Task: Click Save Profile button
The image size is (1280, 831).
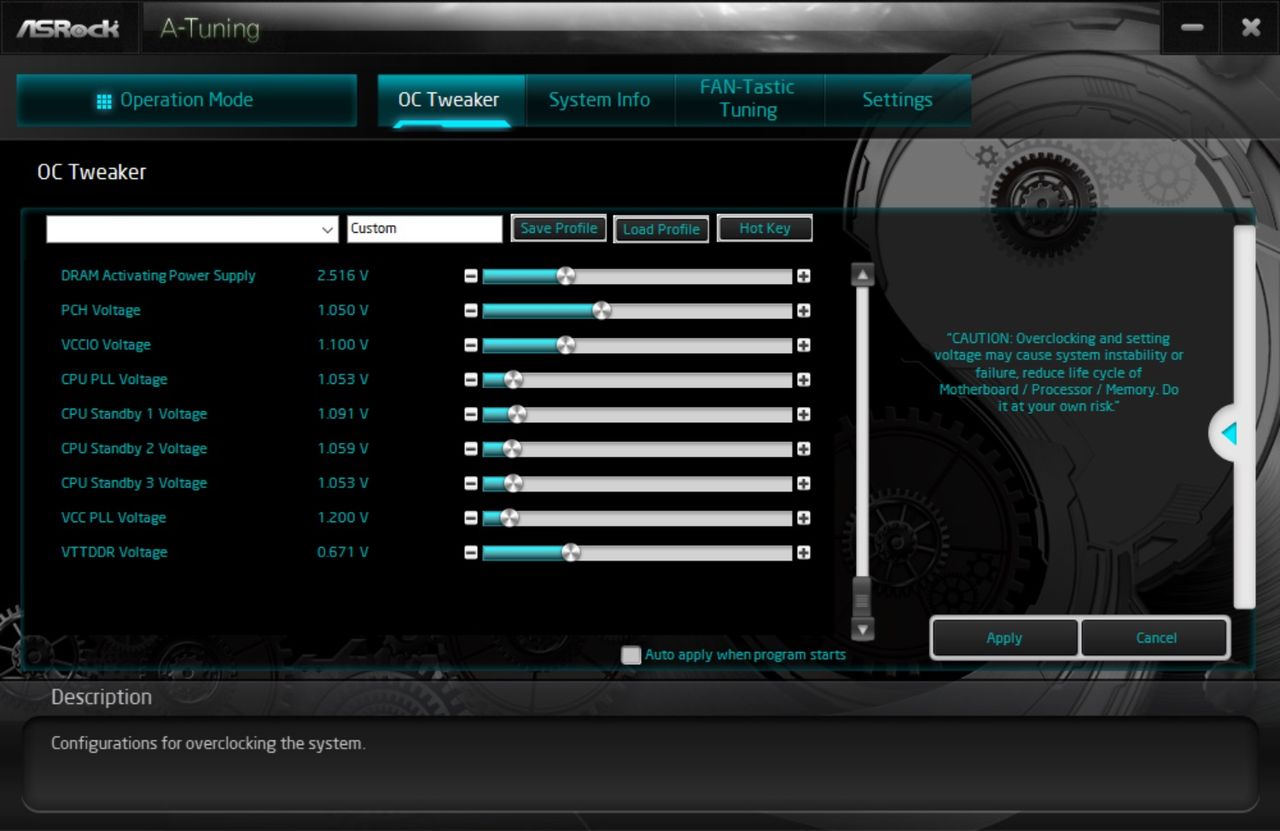Action: click(559, 228)
